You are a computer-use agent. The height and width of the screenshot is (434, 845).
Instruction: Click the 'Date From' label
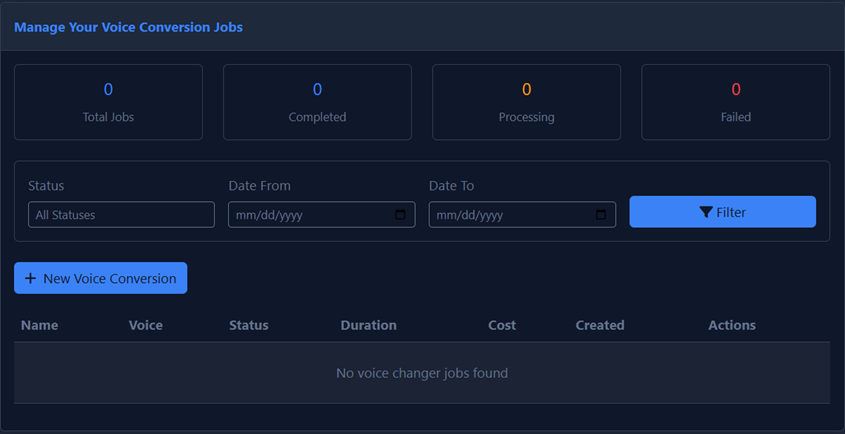(x=259, y=185)
